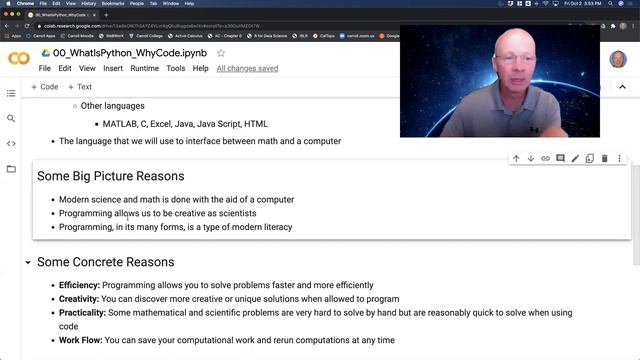Open the user account avatar
This screenshot has height=360, width=640.
618,59
